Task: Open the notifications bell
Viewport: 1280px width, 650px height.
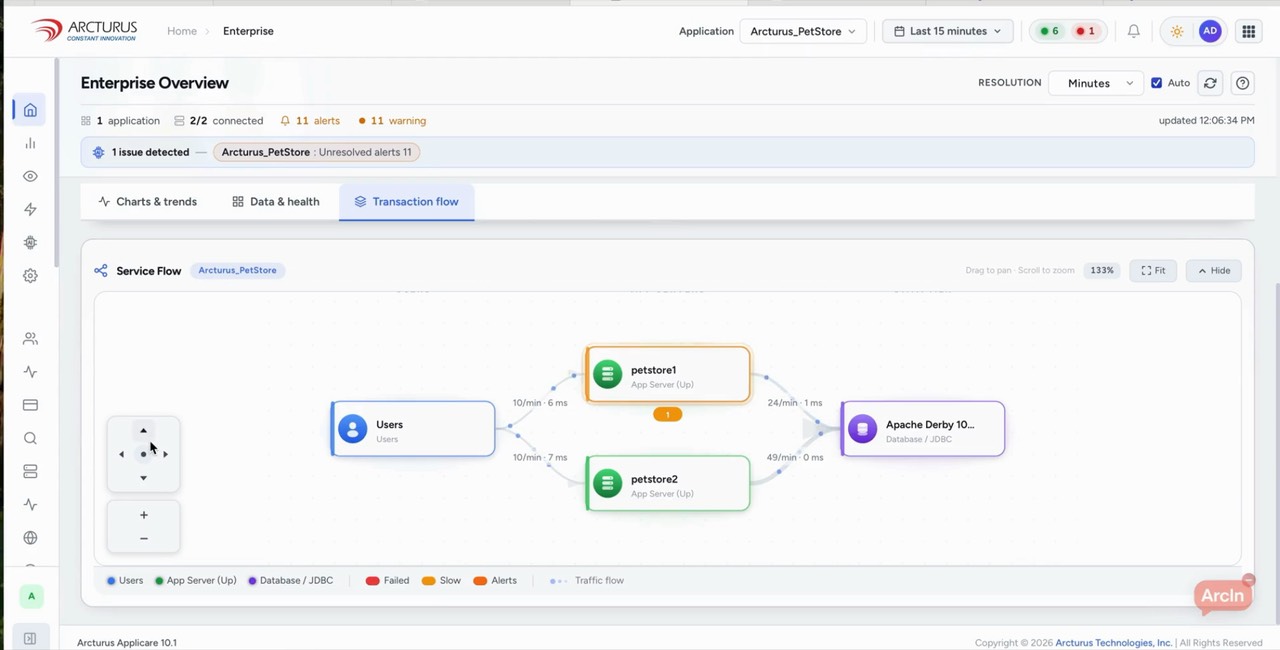Action: pos(1133,31)
